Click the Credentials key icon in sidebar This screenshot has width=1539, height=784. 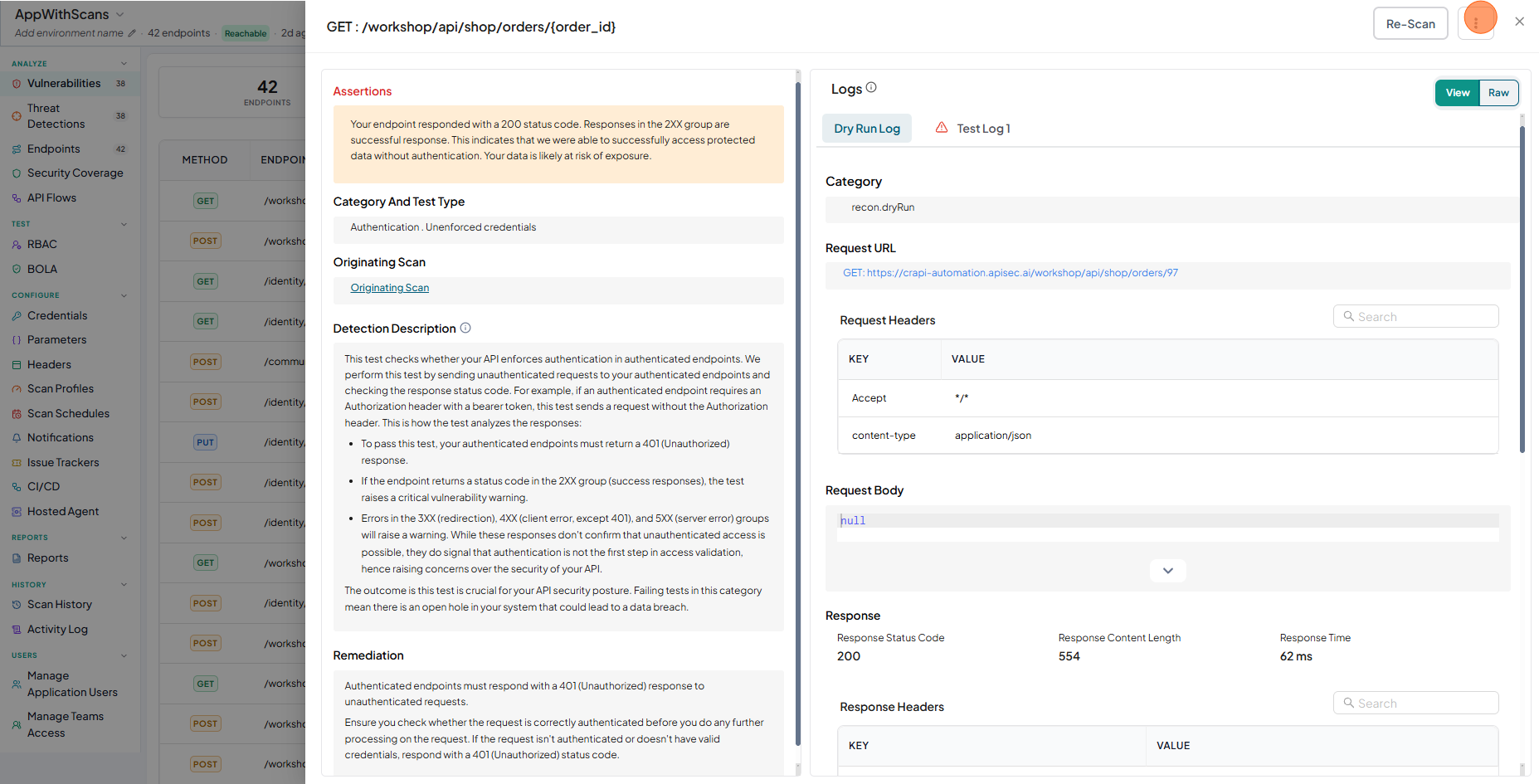coord(17,316)
